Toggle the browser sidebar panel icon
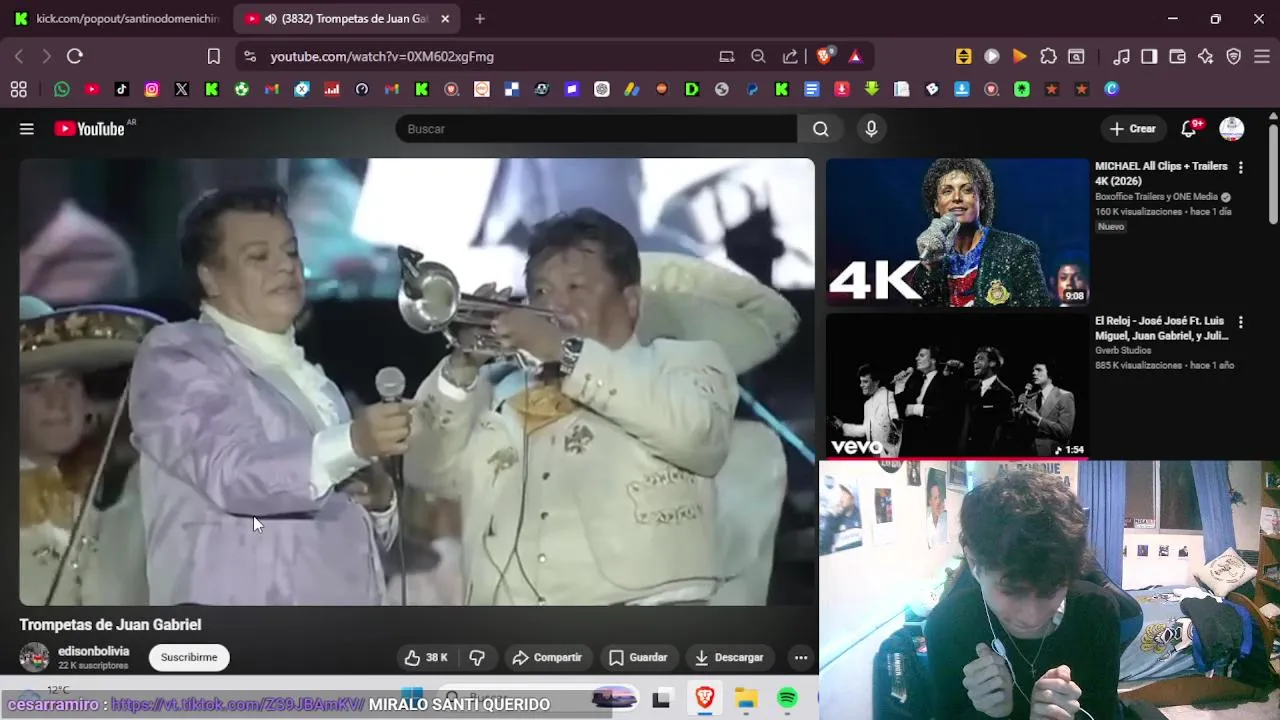 1149,57
